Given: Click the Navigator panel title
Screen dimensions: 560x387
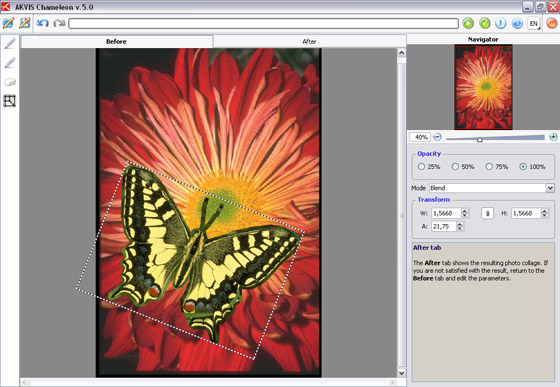Looking at the screenshot, I should tap(483, 39).
